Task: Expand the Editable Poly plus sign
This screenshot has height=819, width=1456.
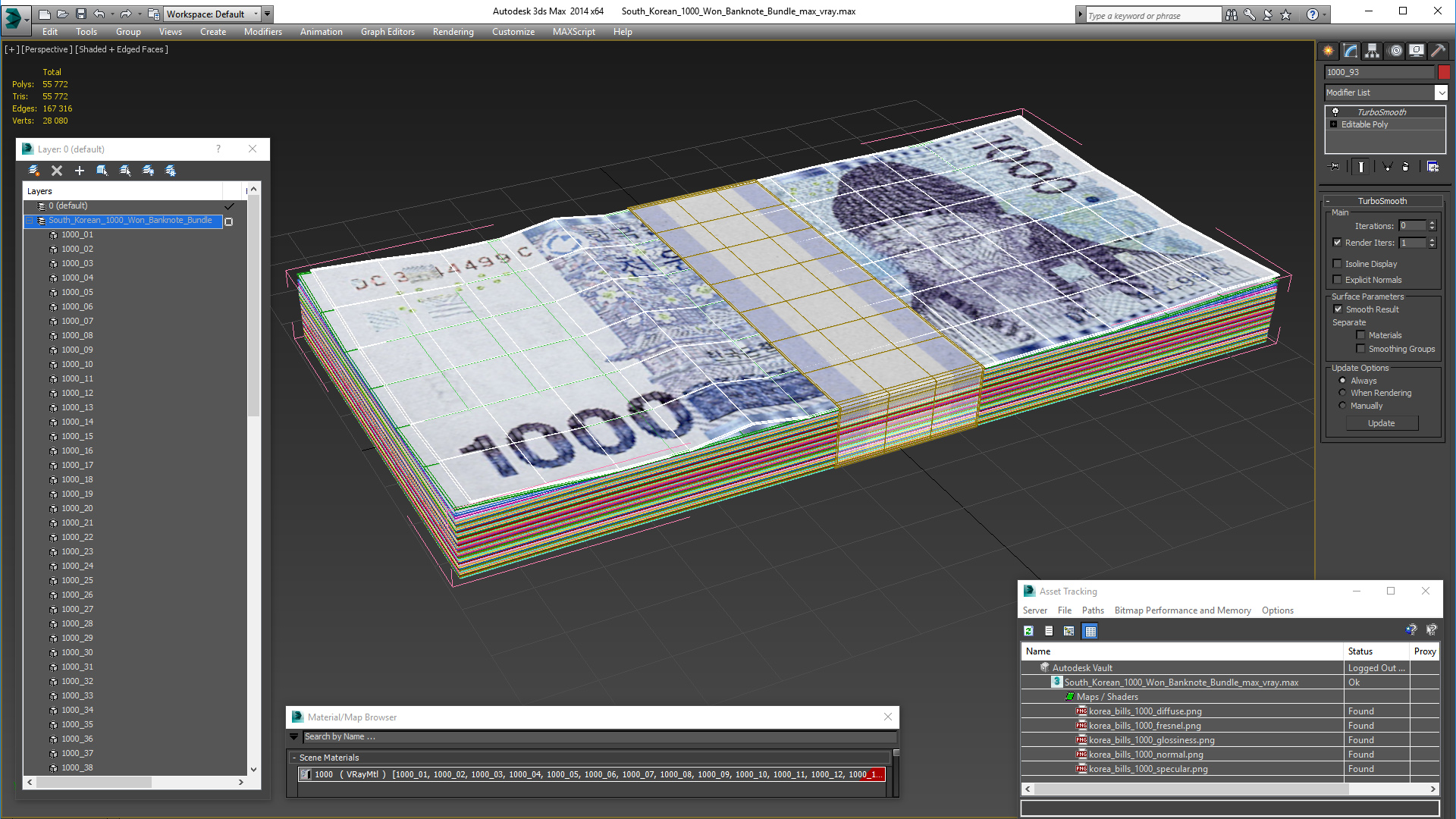Action: click(x=1334, y=124)
